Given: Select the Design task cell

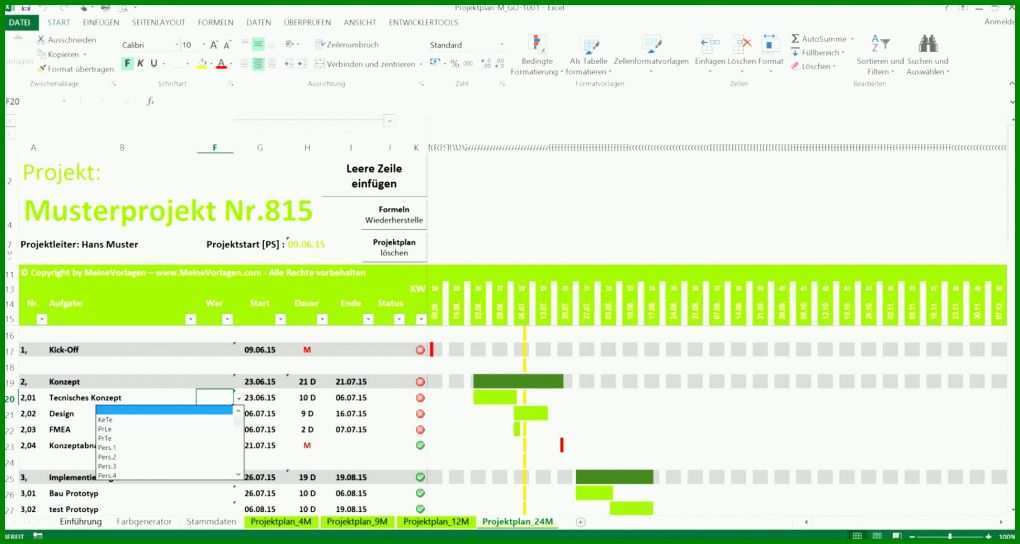Looking at the screenshot, I should (x=62, y=414).
